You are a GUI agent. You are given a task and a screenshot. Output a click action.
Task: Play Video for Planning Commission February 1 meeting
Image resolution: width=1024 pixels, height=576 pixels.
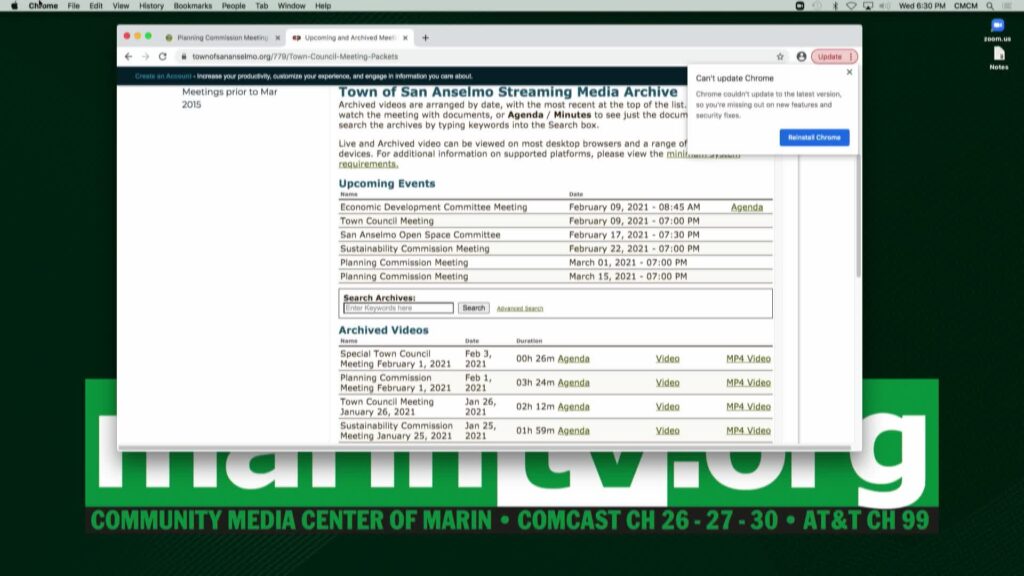point(667,383)
